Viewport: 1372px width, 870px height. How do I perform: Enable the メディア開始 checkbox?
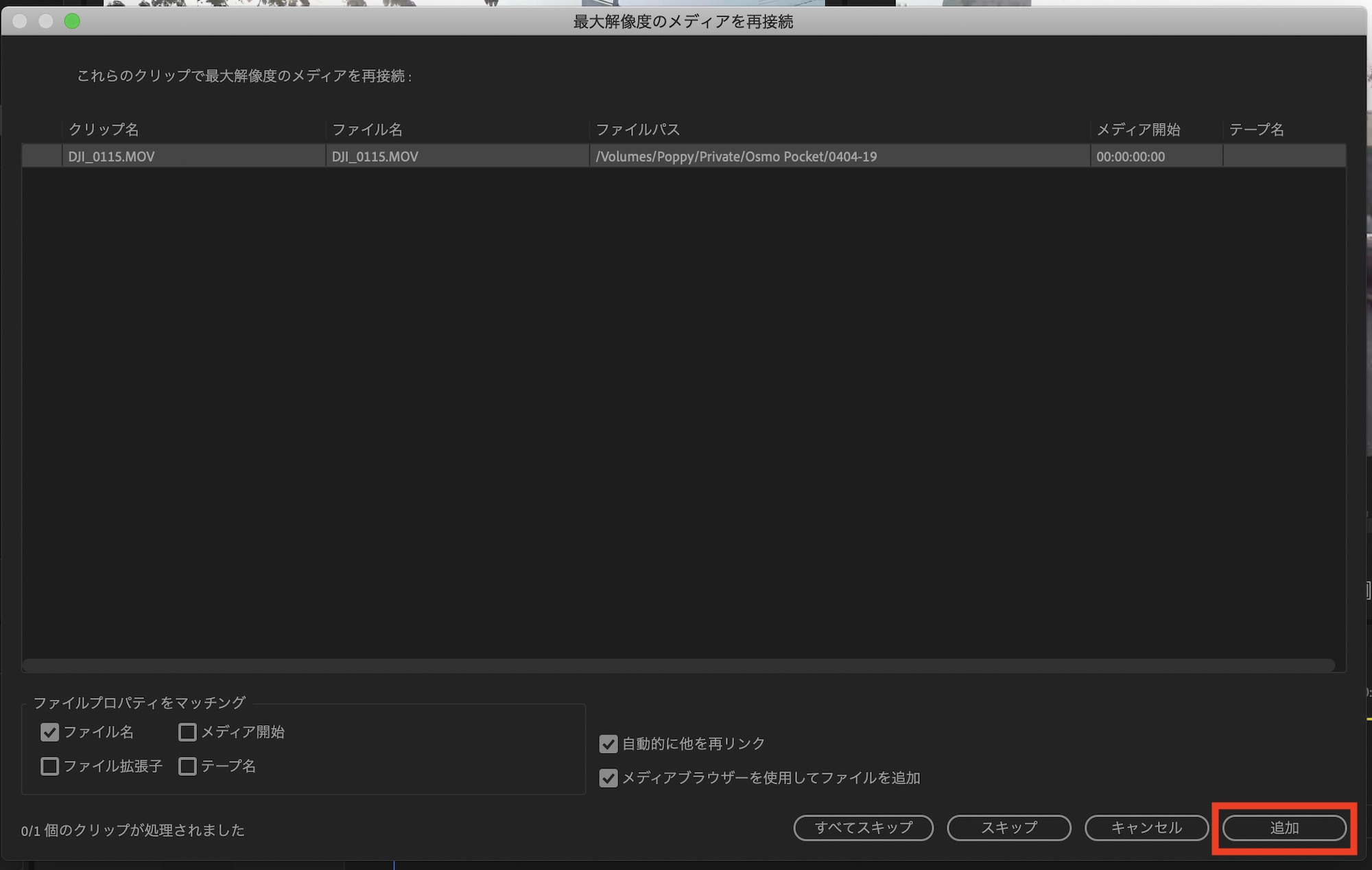click(187, 732)
